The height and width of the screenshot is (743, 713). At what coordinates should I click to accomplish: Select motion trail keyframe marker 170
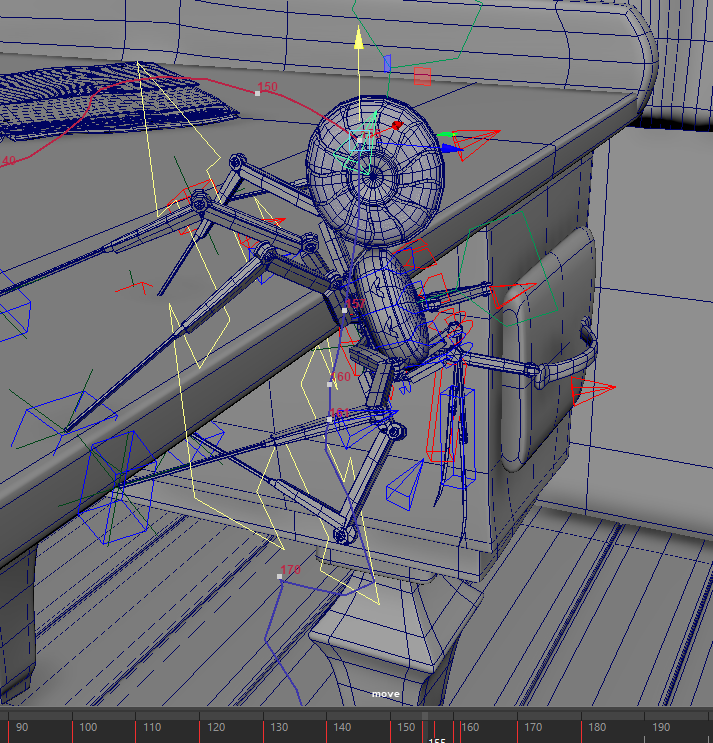(280, 576)
